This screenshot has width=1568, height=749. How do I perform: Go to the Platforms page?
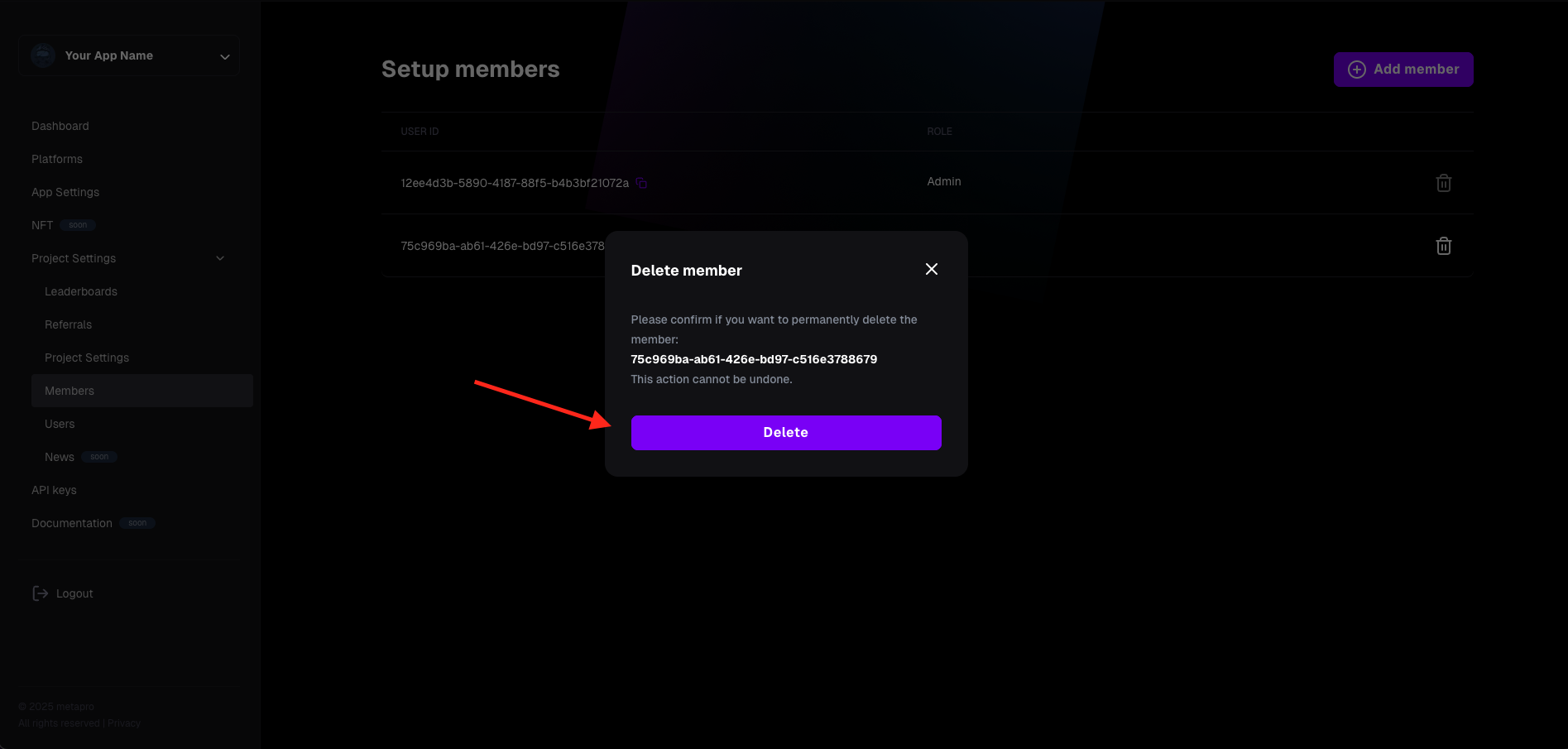click(x=57, y=159)
